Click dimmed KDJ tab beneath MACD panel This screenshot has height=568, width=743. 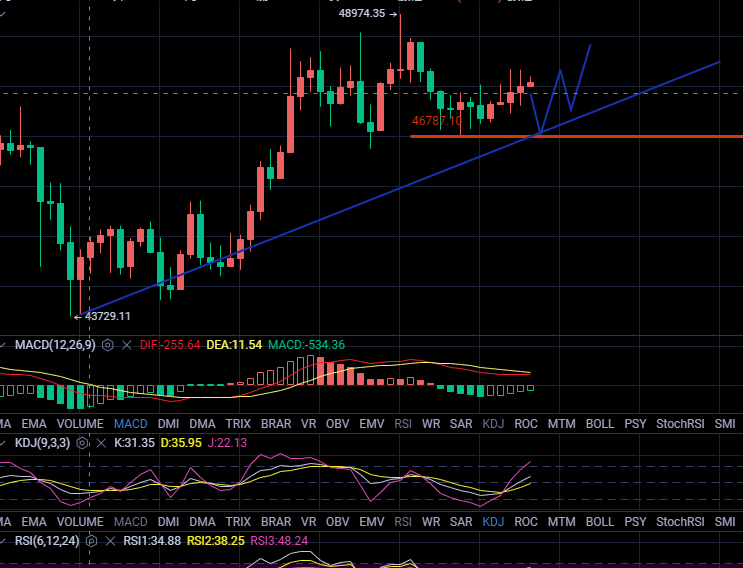coord(493,424)
